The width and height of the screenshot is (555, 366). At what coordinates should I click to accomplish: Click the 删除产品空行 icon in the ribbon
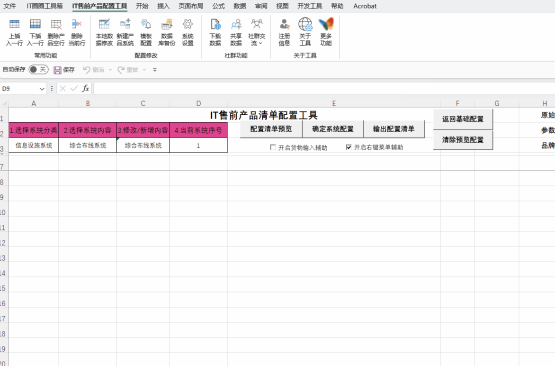click(56, 24)
